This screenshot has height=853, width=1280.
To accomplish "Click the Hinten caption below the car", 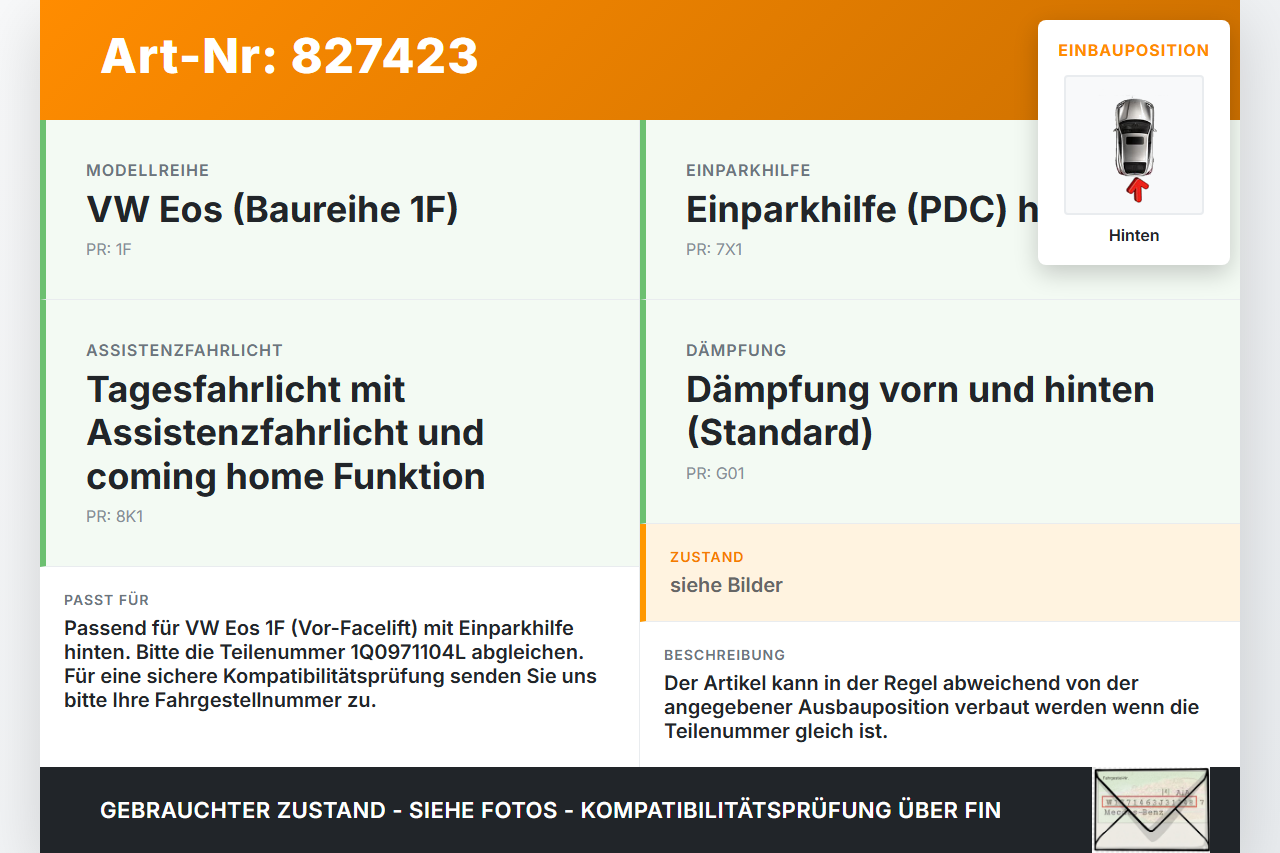I will click(x=1134, y=236).
